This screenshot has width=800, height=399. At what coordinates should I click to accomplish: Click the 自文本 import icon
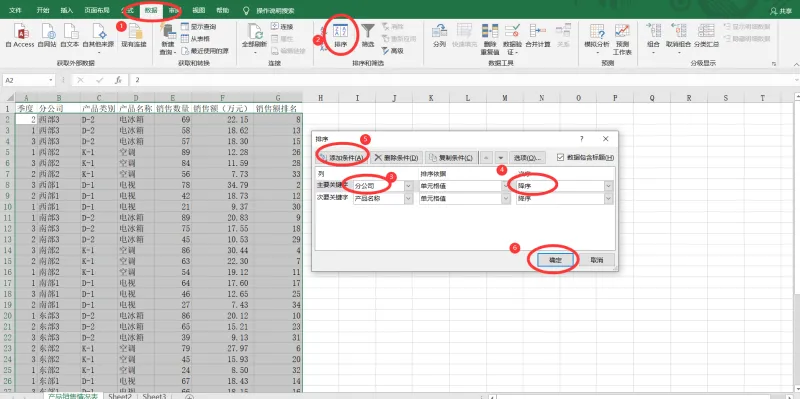pos(70,36)
